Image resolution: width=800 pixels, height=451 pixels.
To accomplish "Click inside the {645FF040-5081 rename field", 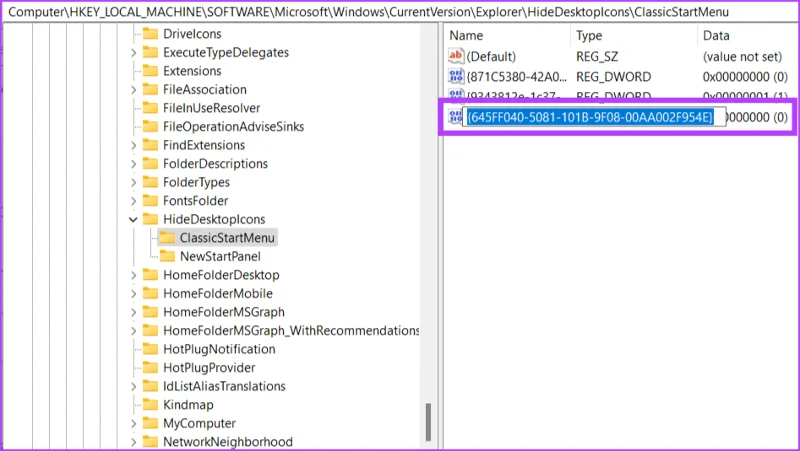I will 594,117.
